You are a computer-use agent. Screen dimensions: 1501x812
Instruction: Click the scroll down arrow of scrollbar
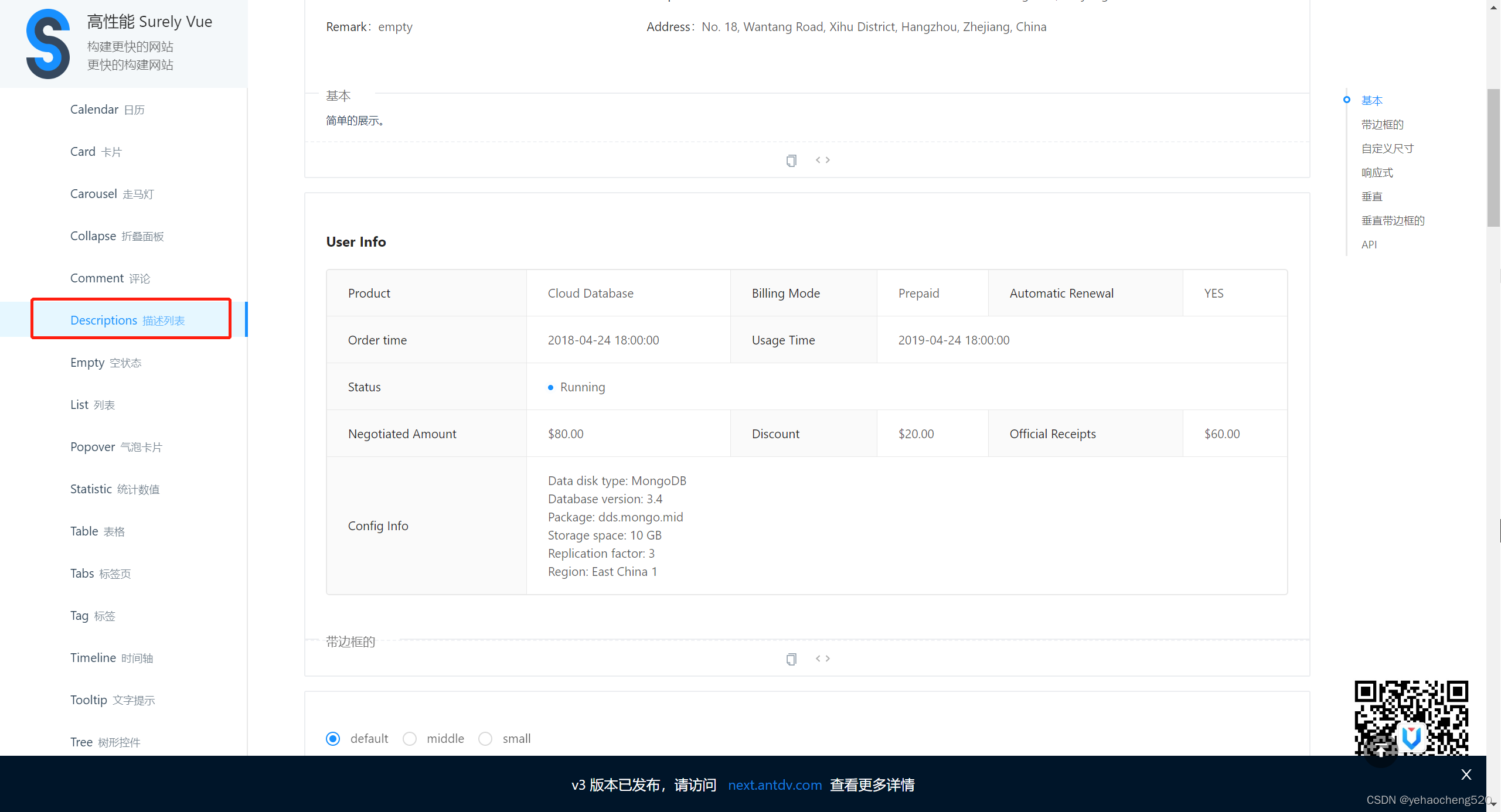coord(1493,804)
